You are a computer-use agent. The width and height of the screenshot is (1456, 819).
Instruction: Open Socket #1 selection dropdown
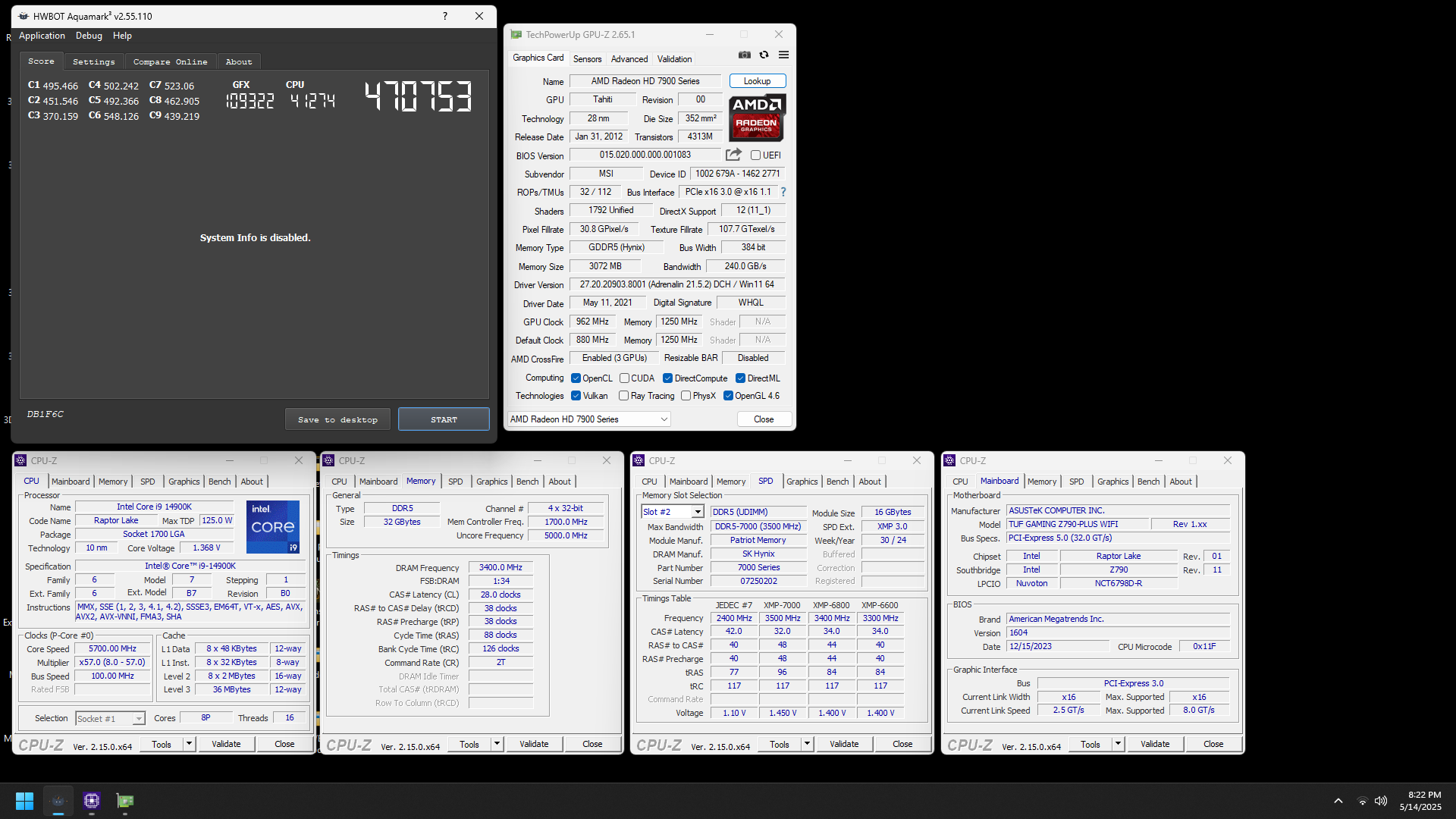110,718
